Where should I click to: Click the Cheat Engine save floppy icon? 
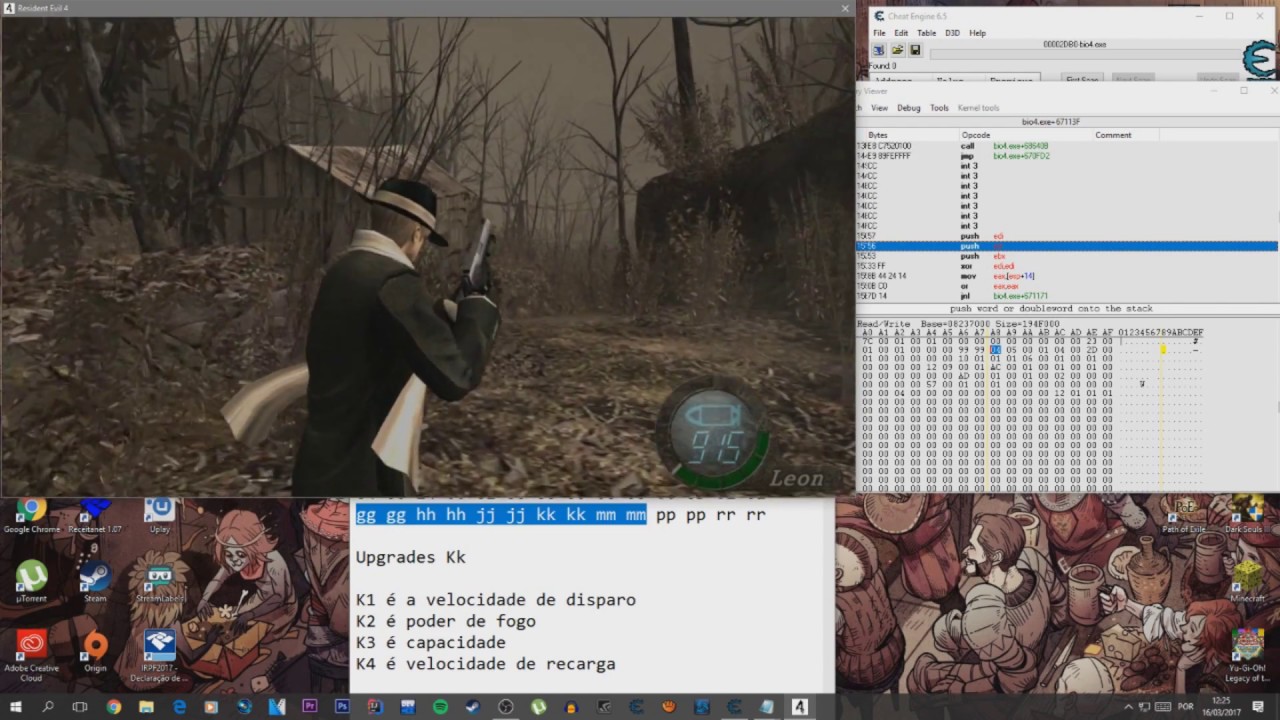(x=915, y=50)
